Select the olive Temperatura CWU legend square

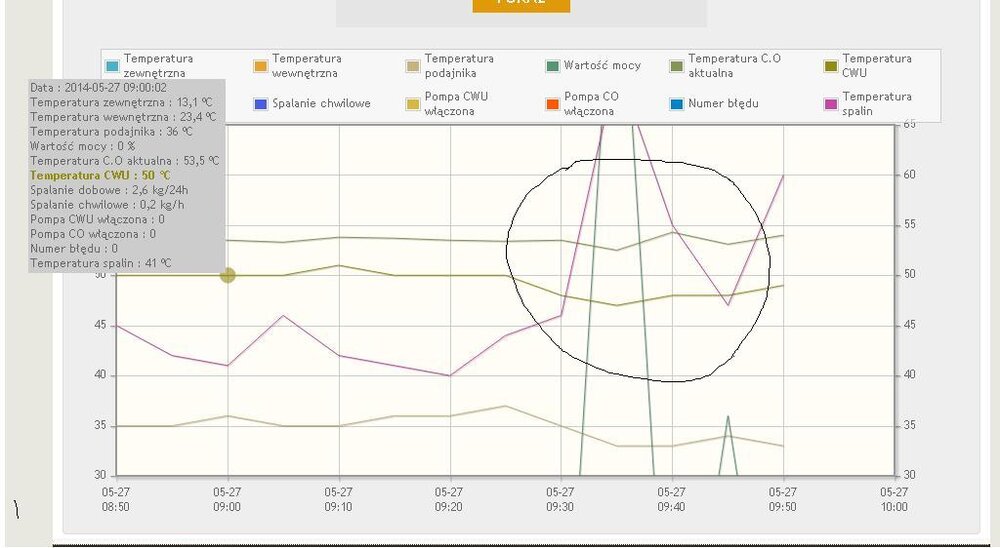829,66
